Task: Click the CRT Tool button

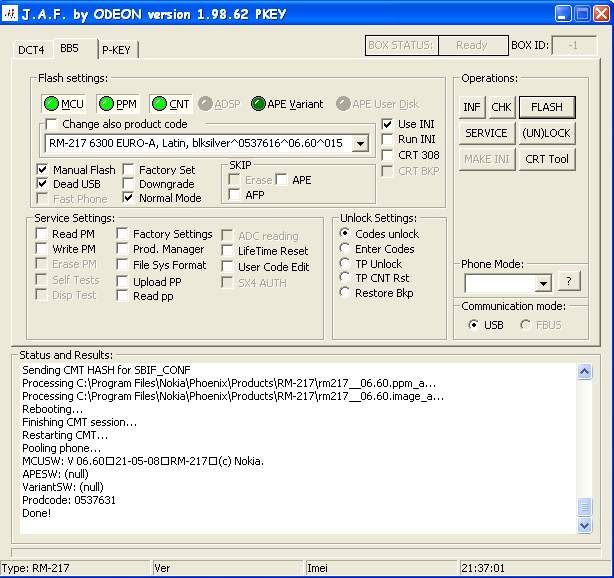Action: tap(547, 159)
